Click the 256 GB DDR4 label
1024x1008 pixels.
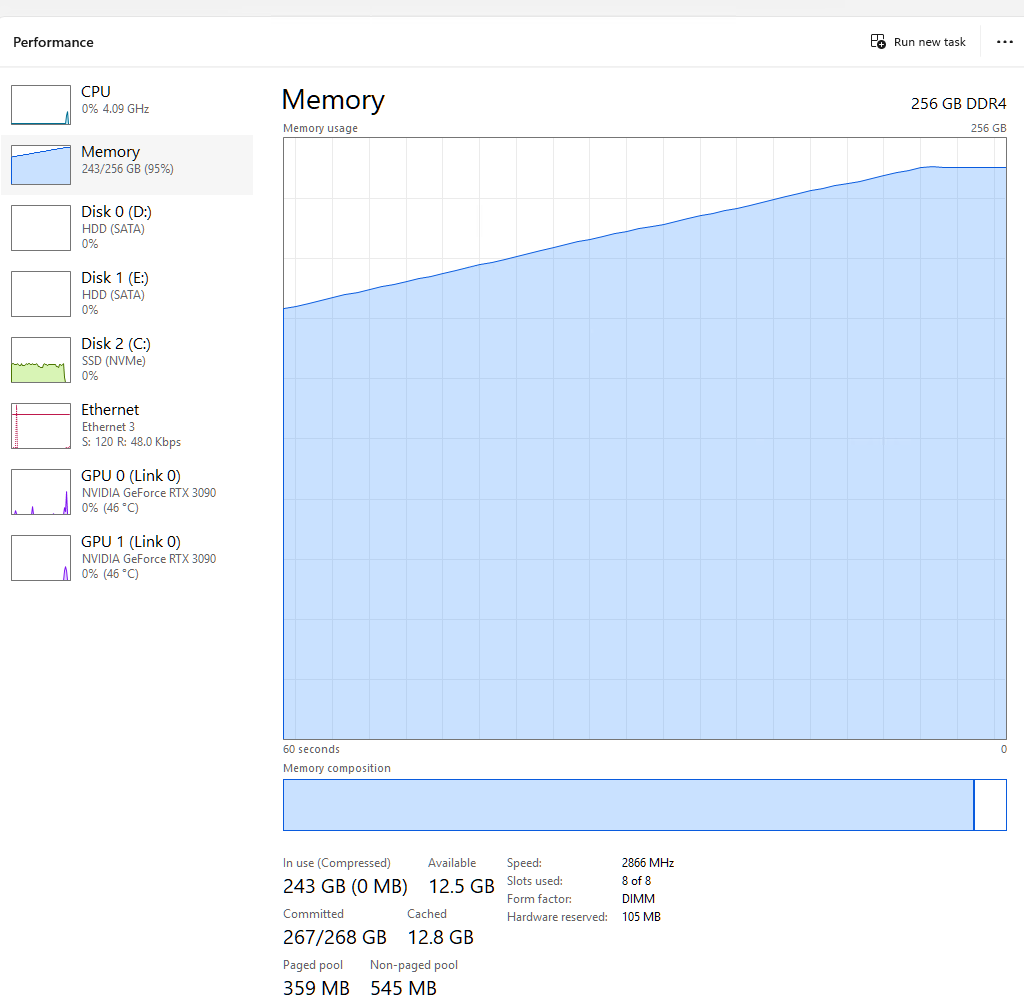pyautogui.click(x=958, y=104)
